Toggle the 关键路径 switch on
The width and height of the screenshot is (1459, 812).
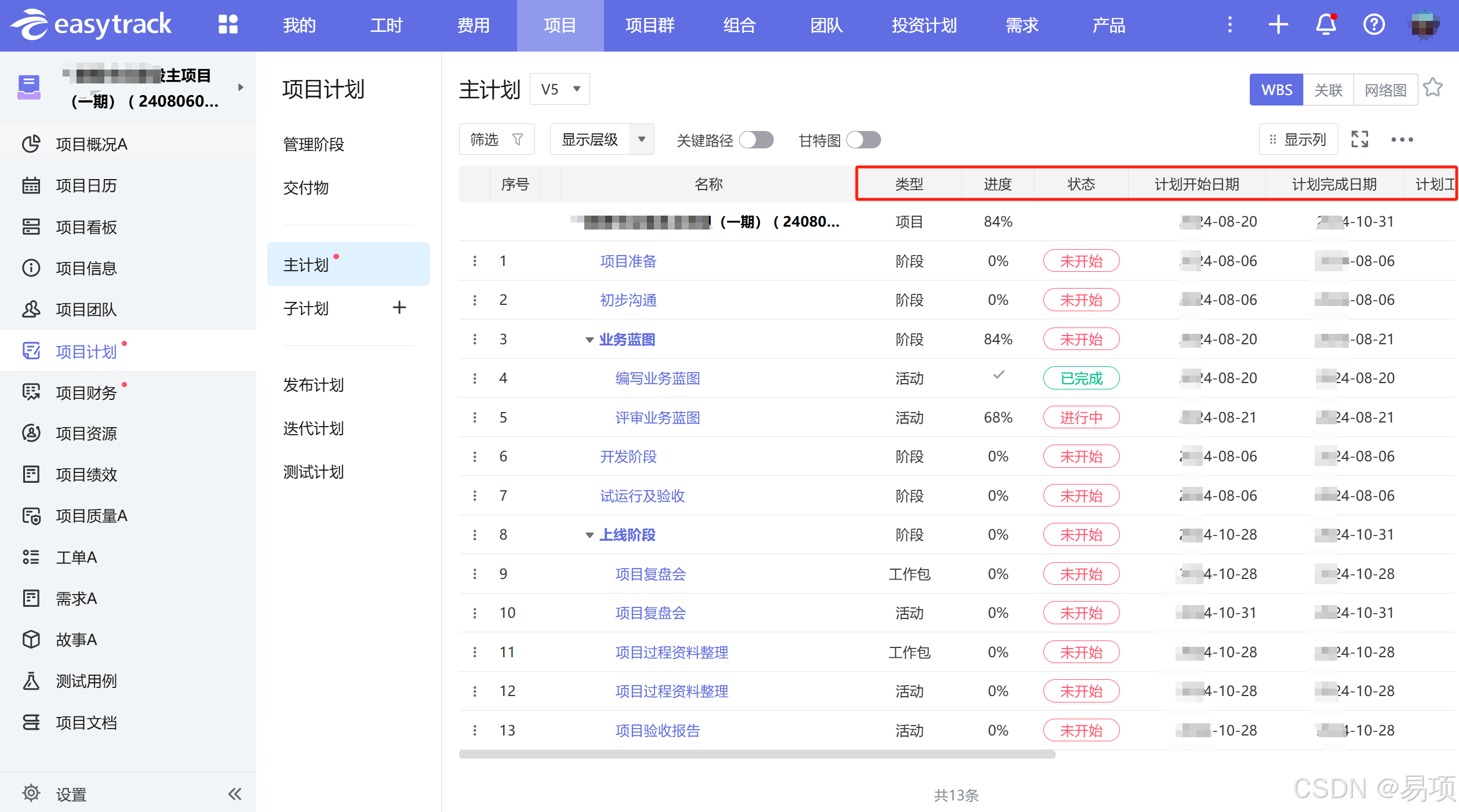pyautogui.click(x=756, y=140)
